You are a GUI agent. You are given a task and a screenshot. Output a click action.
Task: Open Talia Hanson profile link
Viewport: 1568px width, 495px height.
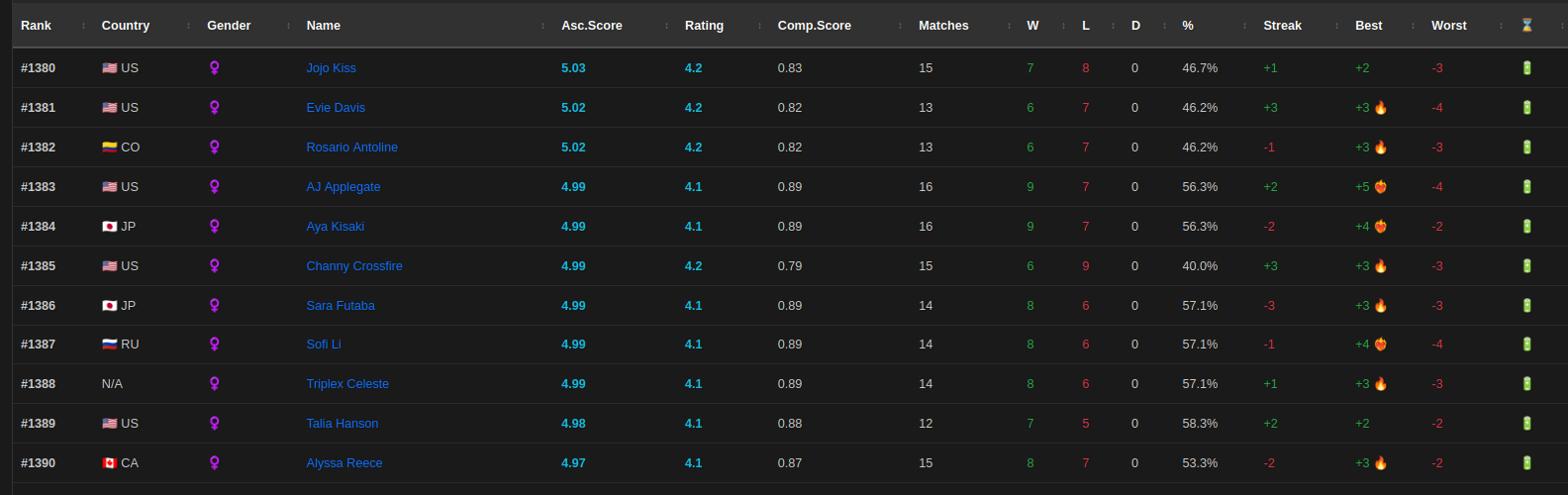tap(343, 424)
